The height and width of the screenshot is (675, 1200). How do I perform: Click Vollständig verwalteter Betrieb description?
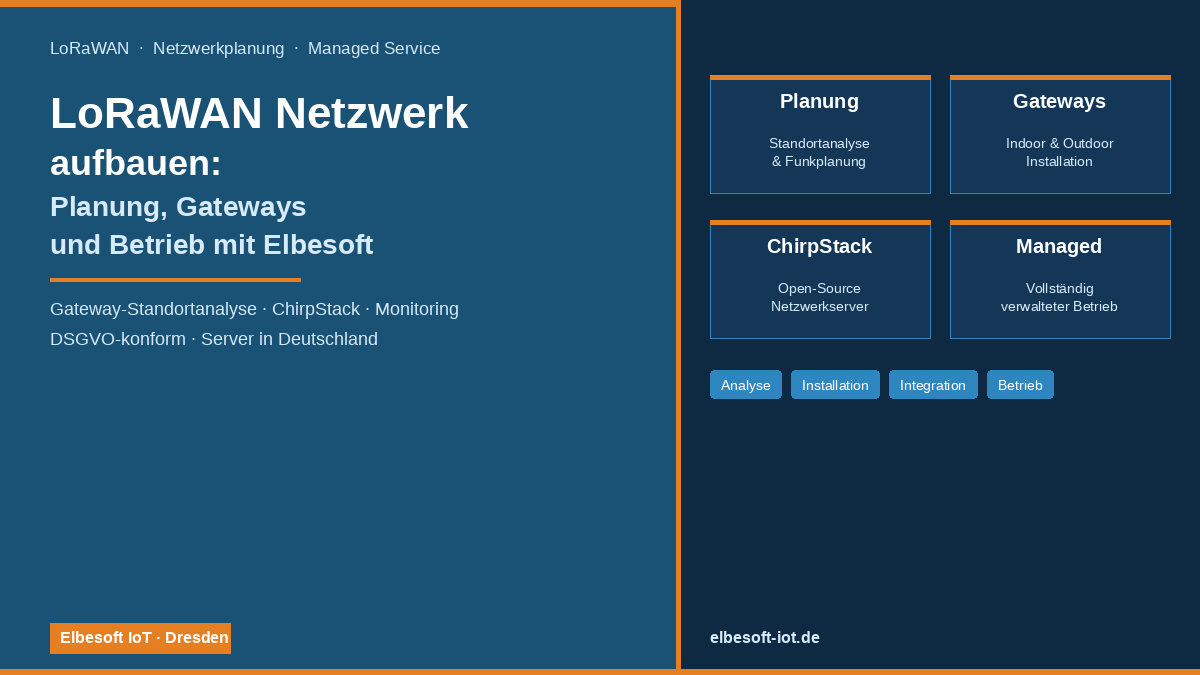click(1060, 297)
